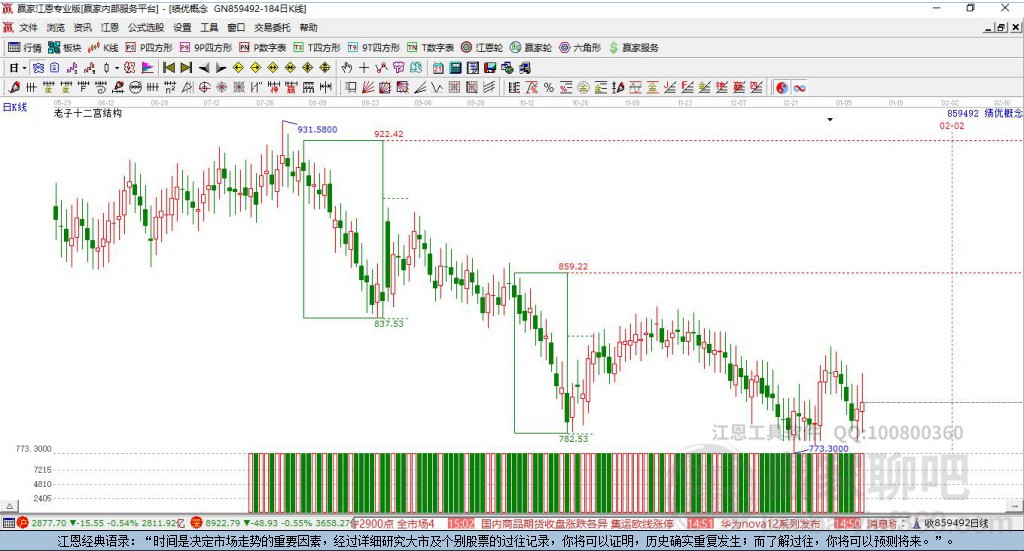The image size is (1024, 551).
Task: Select the n² square-number lines tool
Action: [x=170, y=87]
